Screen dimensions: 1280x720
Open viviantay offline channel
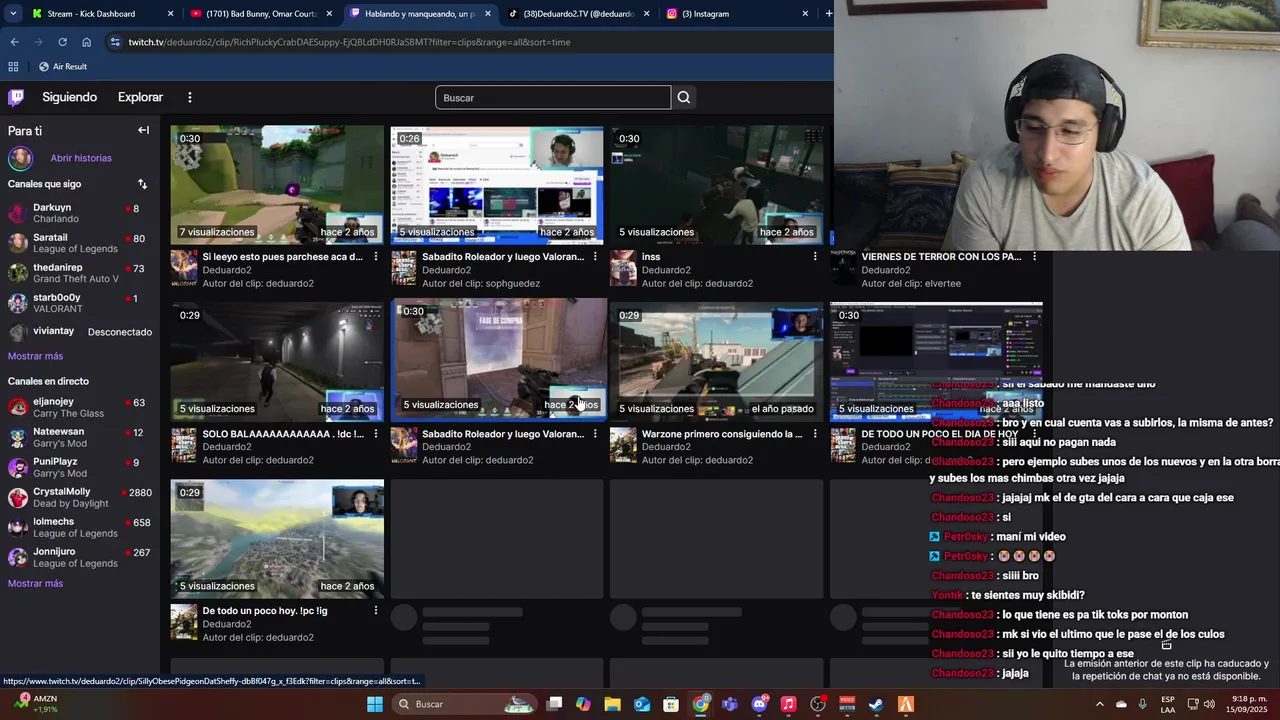pyautogui.click(x=80, y=331)
